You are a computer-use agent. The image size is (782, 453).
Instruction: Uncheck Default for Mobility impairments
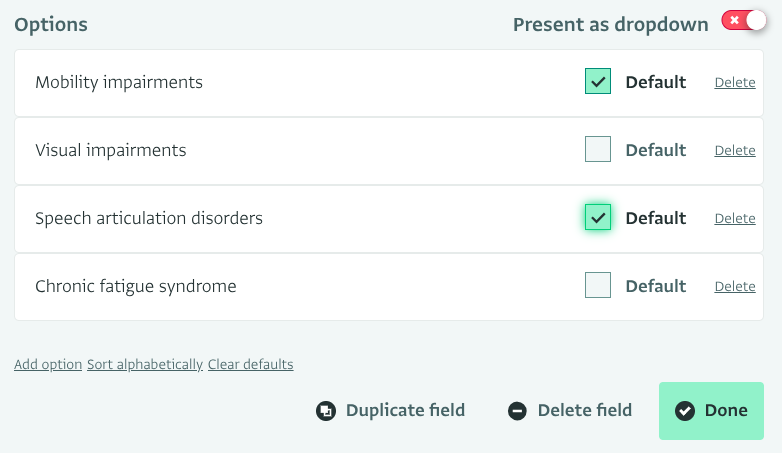[597, 81]
